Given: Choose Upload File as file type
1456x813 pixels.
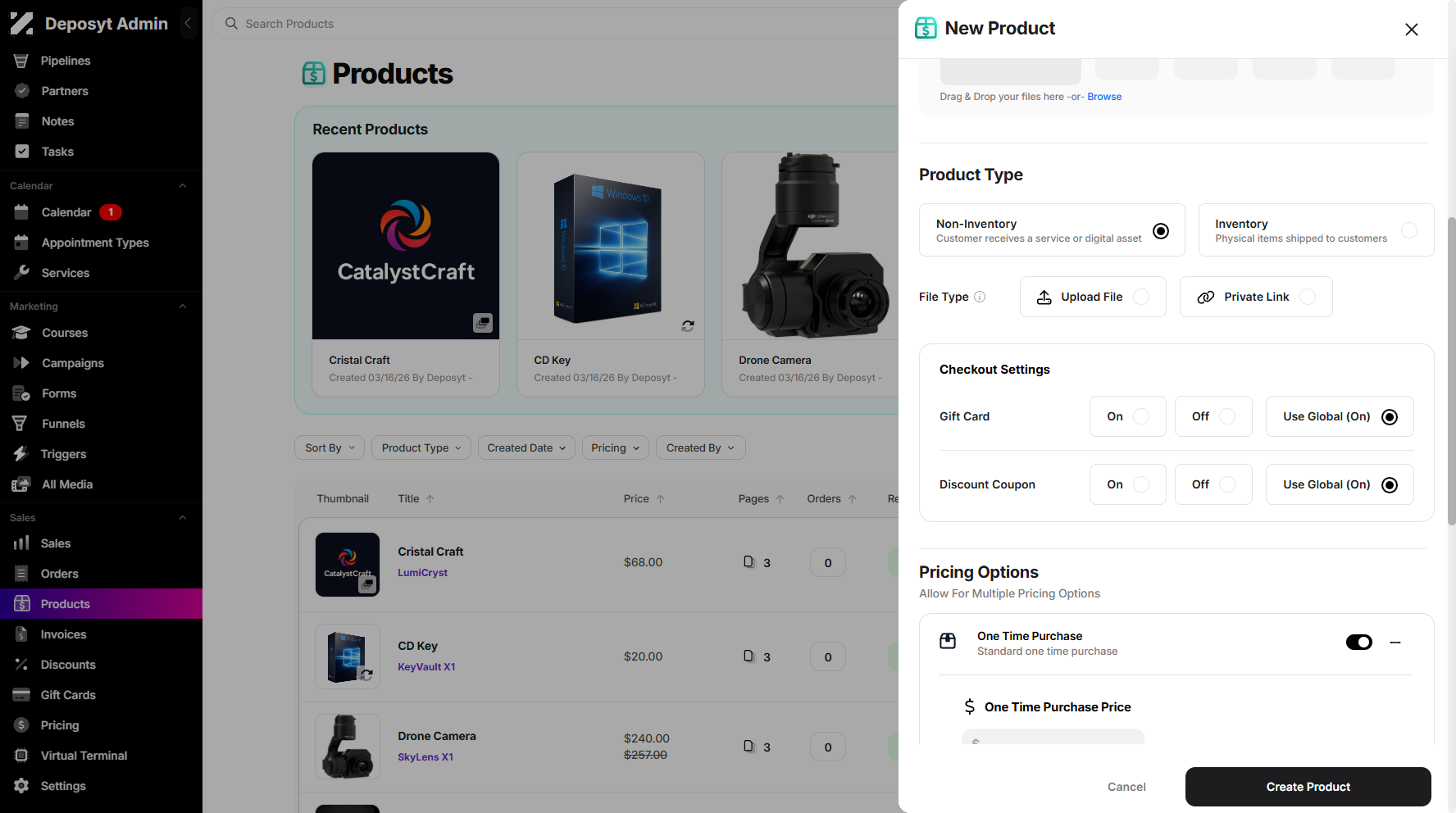Looking at the screenshot, I should 1093,297.
